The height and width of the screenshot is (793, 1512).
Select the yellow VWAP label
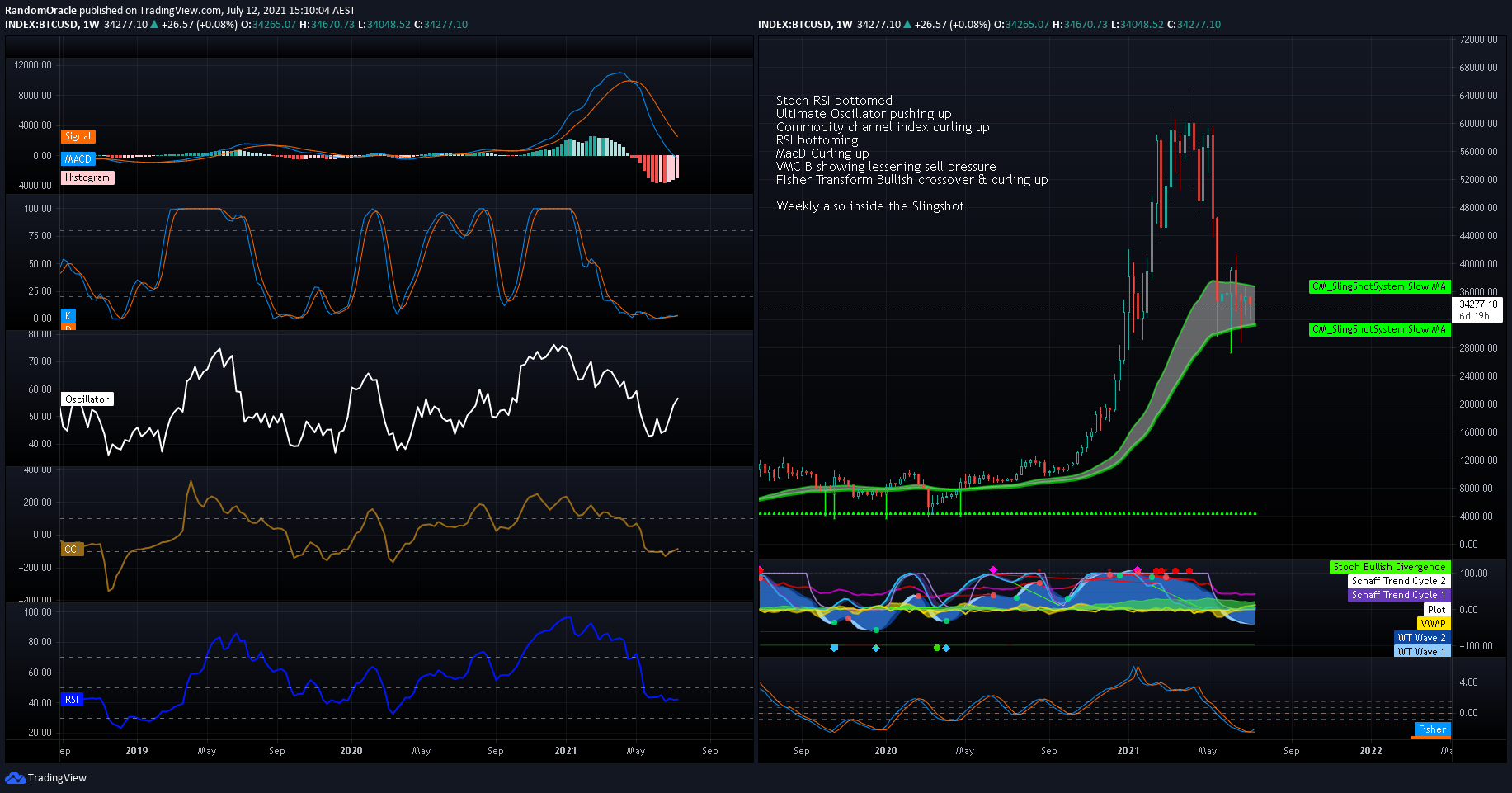coord(1433,623)
